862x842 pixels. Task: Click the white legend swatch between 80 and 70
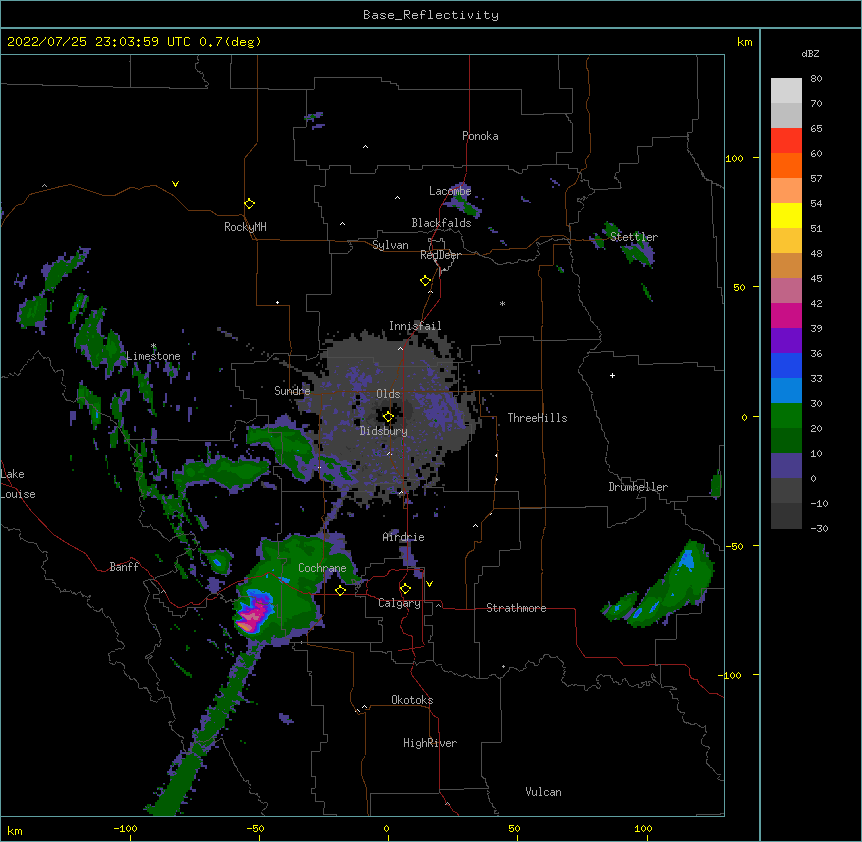(x=786, y=90)
